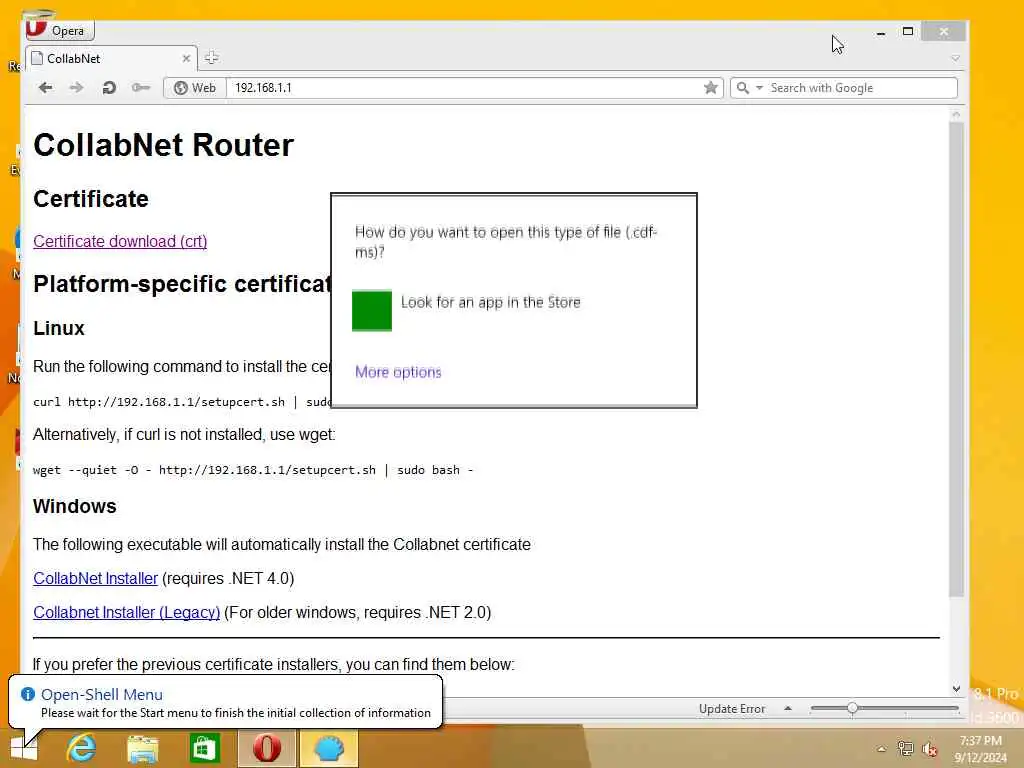
Task: Open the muted volume tray icon
Action: (929, 749)
